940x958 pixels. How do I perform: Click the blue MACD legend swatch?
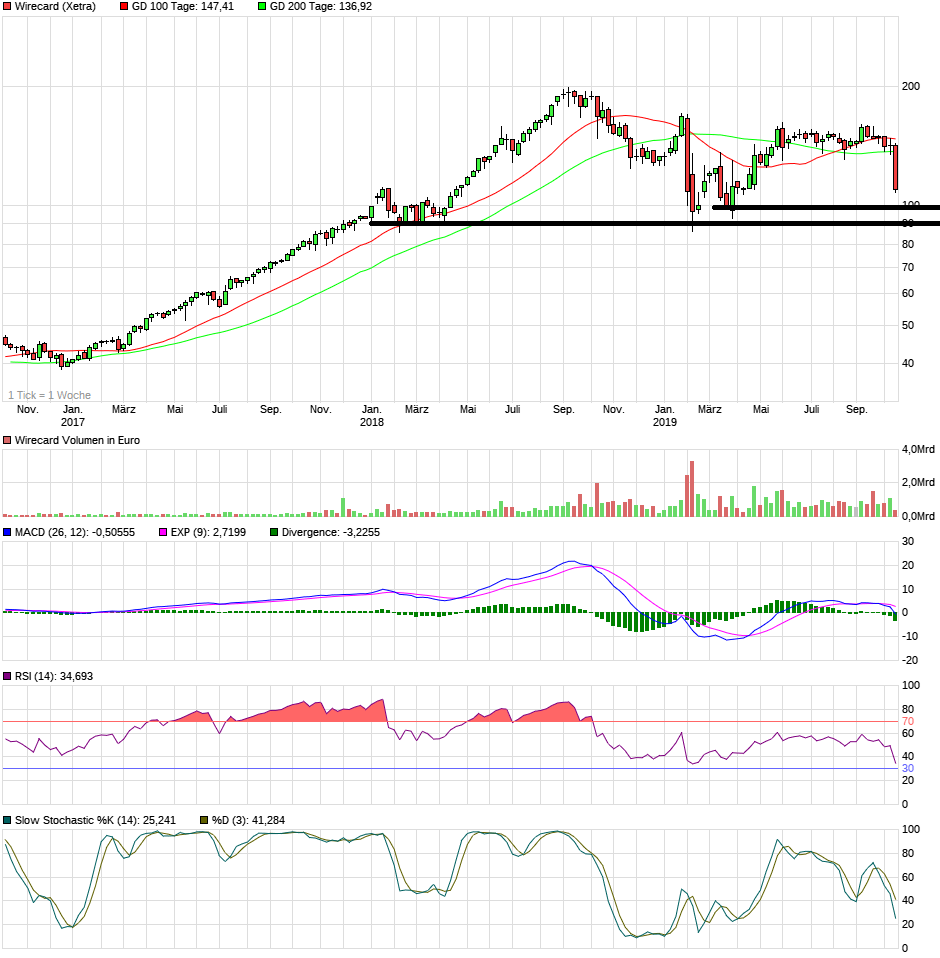tap(7, 532)
